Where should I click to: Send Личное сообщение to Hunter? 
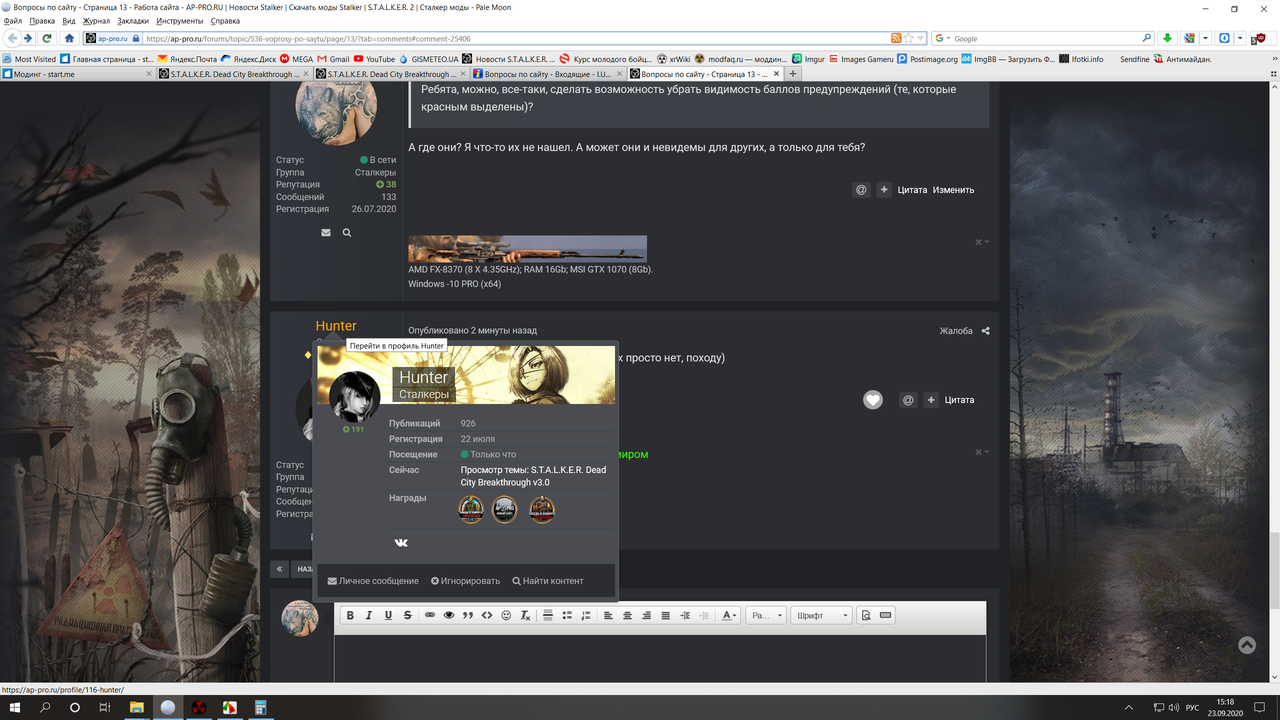(x=373, y=581)
